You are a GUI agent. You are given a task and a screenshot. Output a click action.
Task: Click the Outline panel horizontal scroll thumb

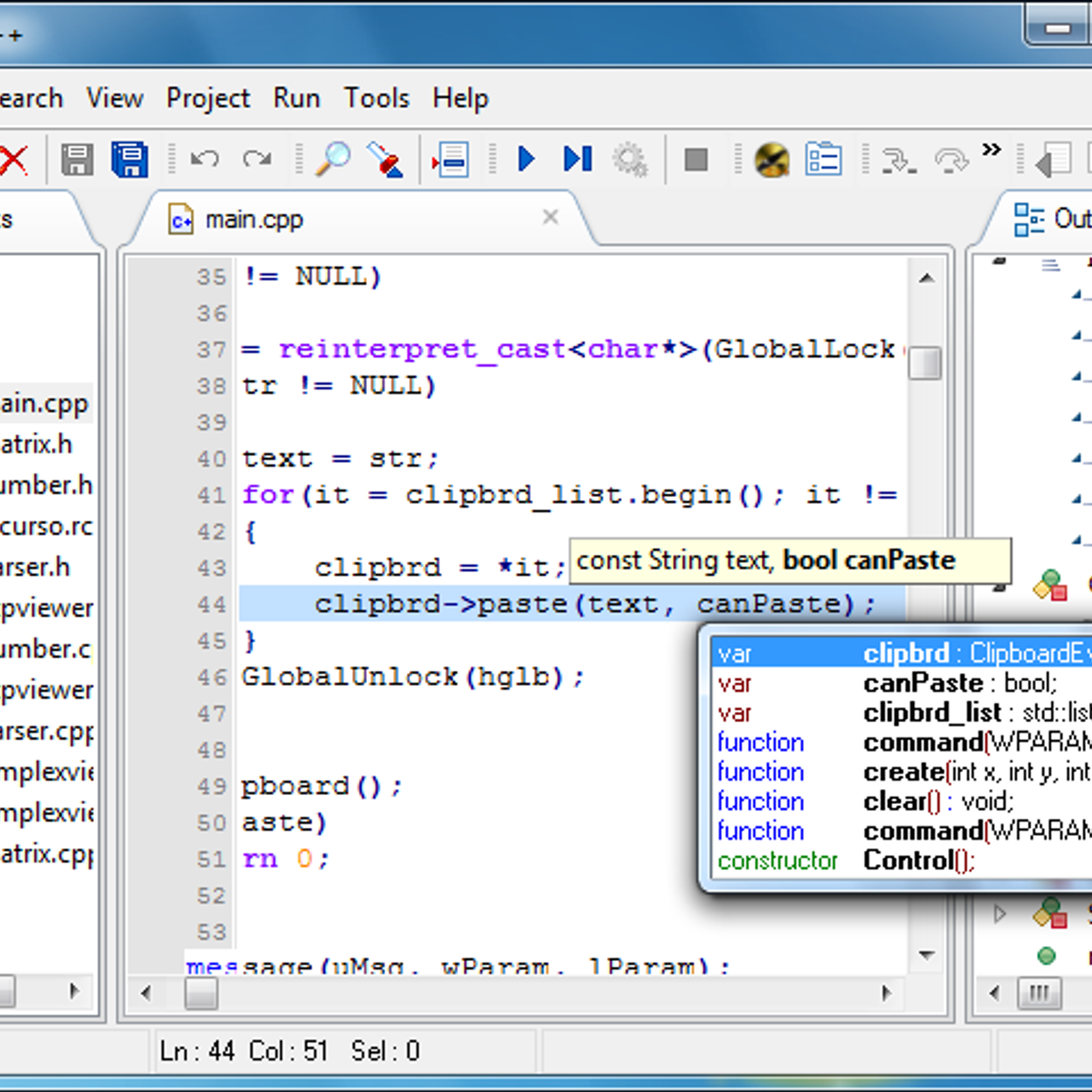[x=1039, y=993]
